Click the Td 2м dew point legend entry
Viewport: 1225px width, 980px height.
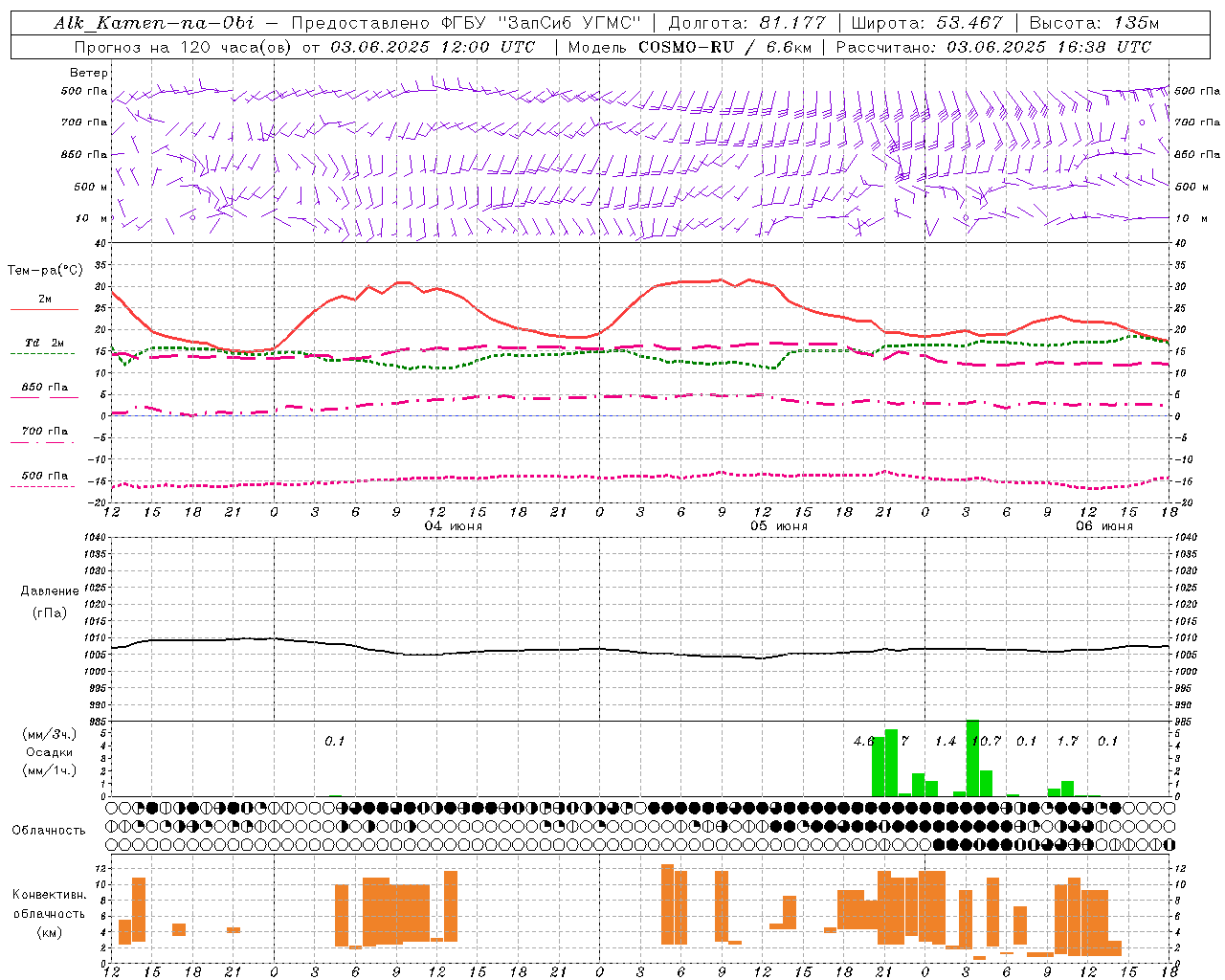click(45, 343)
